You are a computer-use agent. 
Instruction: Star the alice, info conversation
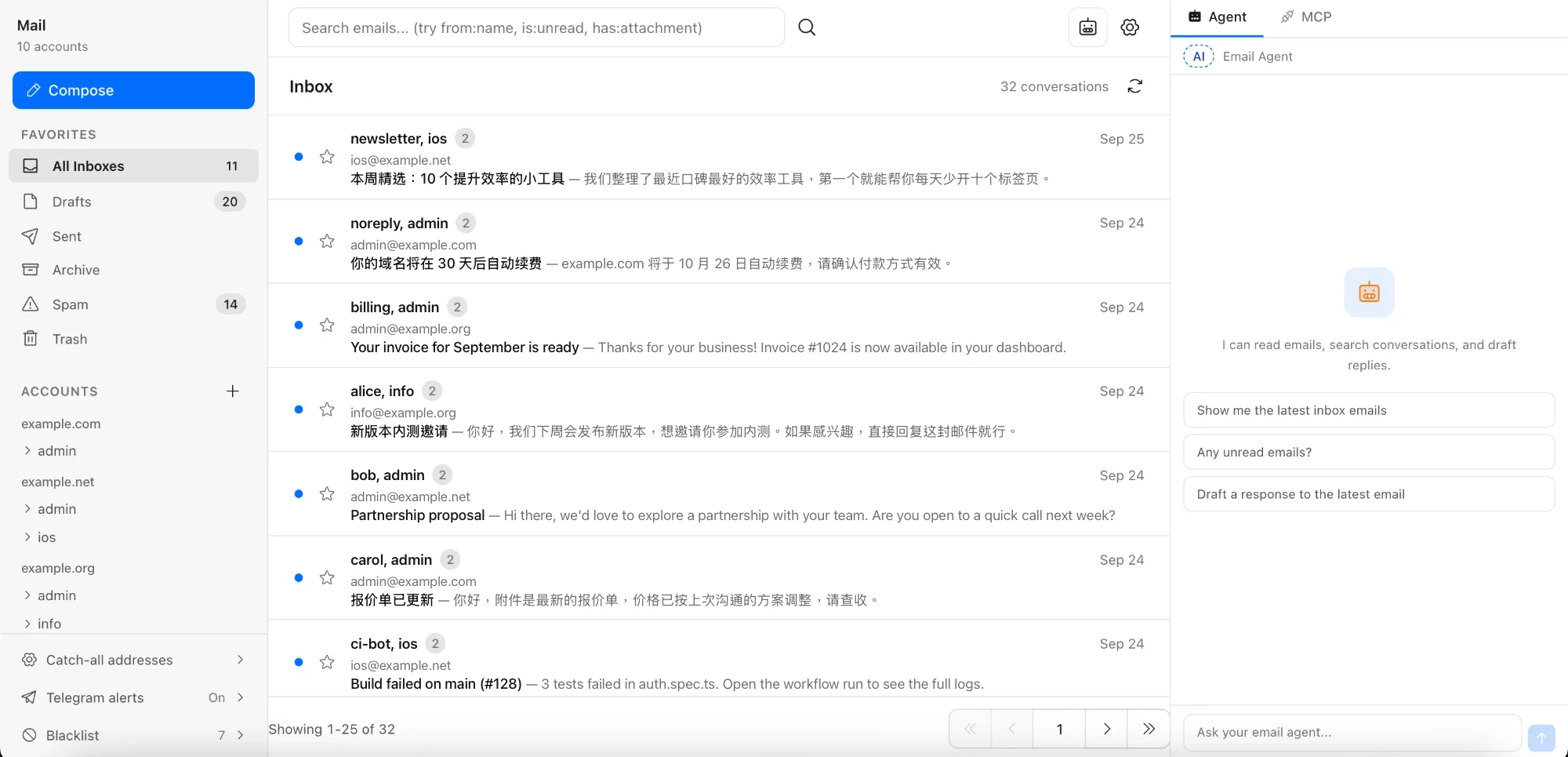(328, 409)
